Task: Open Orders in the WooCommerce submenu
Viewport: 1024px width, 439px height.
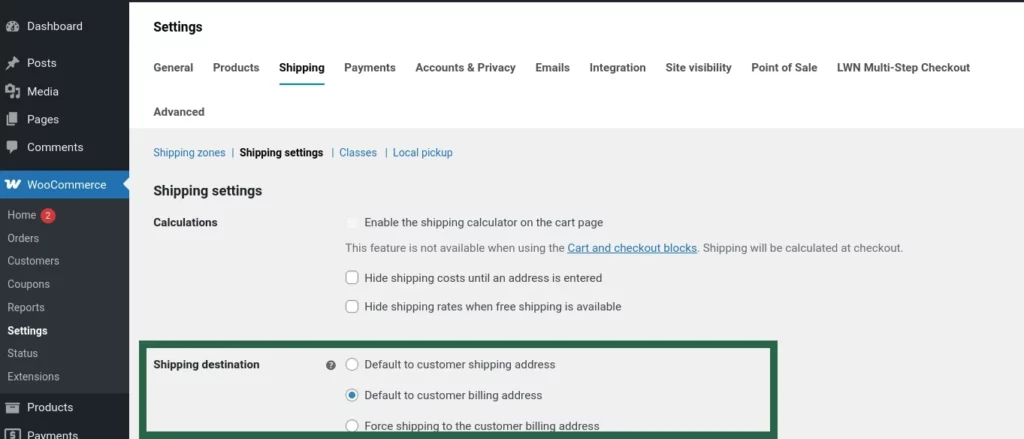Action: pyautogui.click(x=23, y=238)
